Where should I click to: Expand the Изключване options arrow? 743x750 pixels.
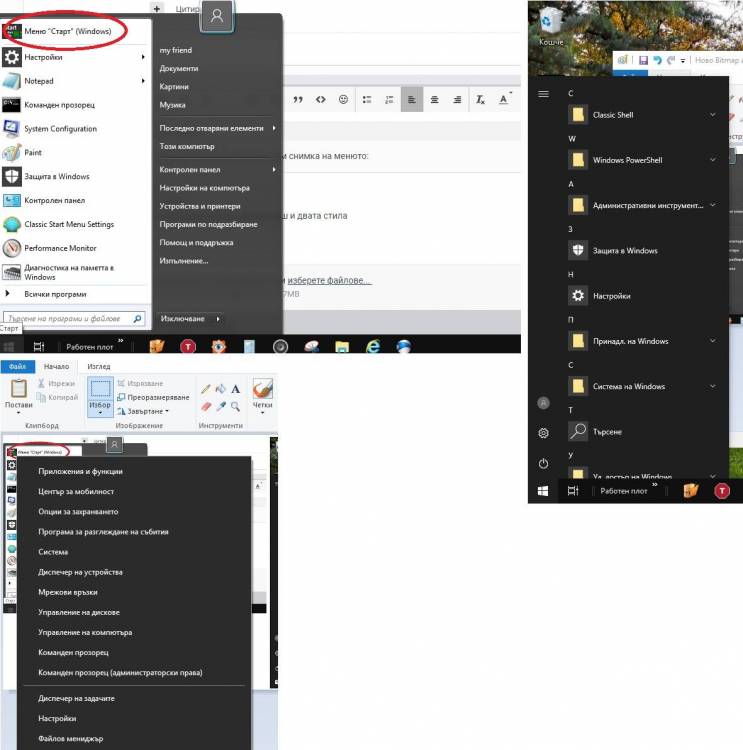[218, 319]
